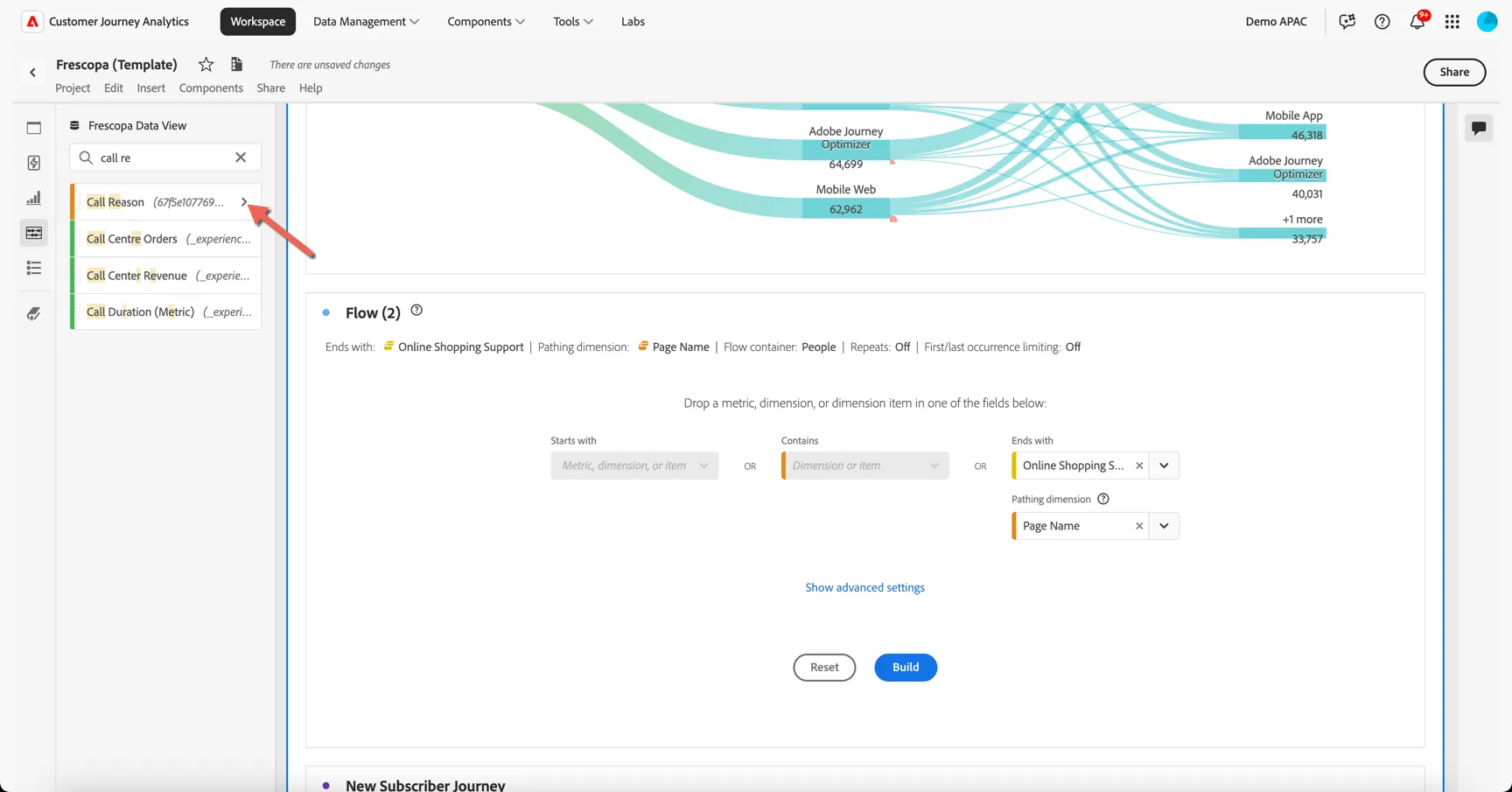The width and height of the screenshot is (1512, 792).
Task: Switch to the Workspace tab
Action: point(258,22)
